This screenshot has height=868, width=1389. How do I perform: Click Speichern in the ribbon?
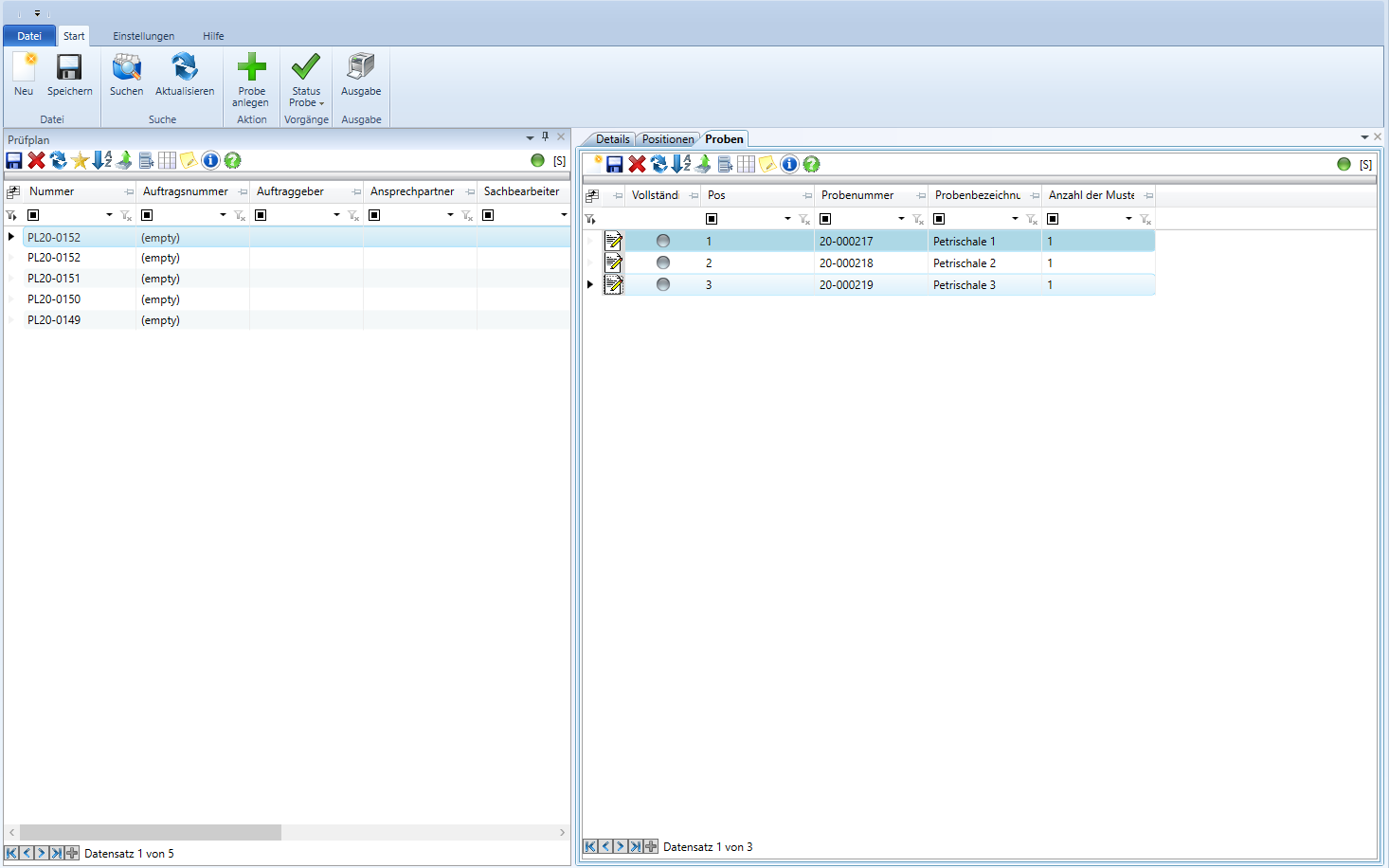point(69,75)
